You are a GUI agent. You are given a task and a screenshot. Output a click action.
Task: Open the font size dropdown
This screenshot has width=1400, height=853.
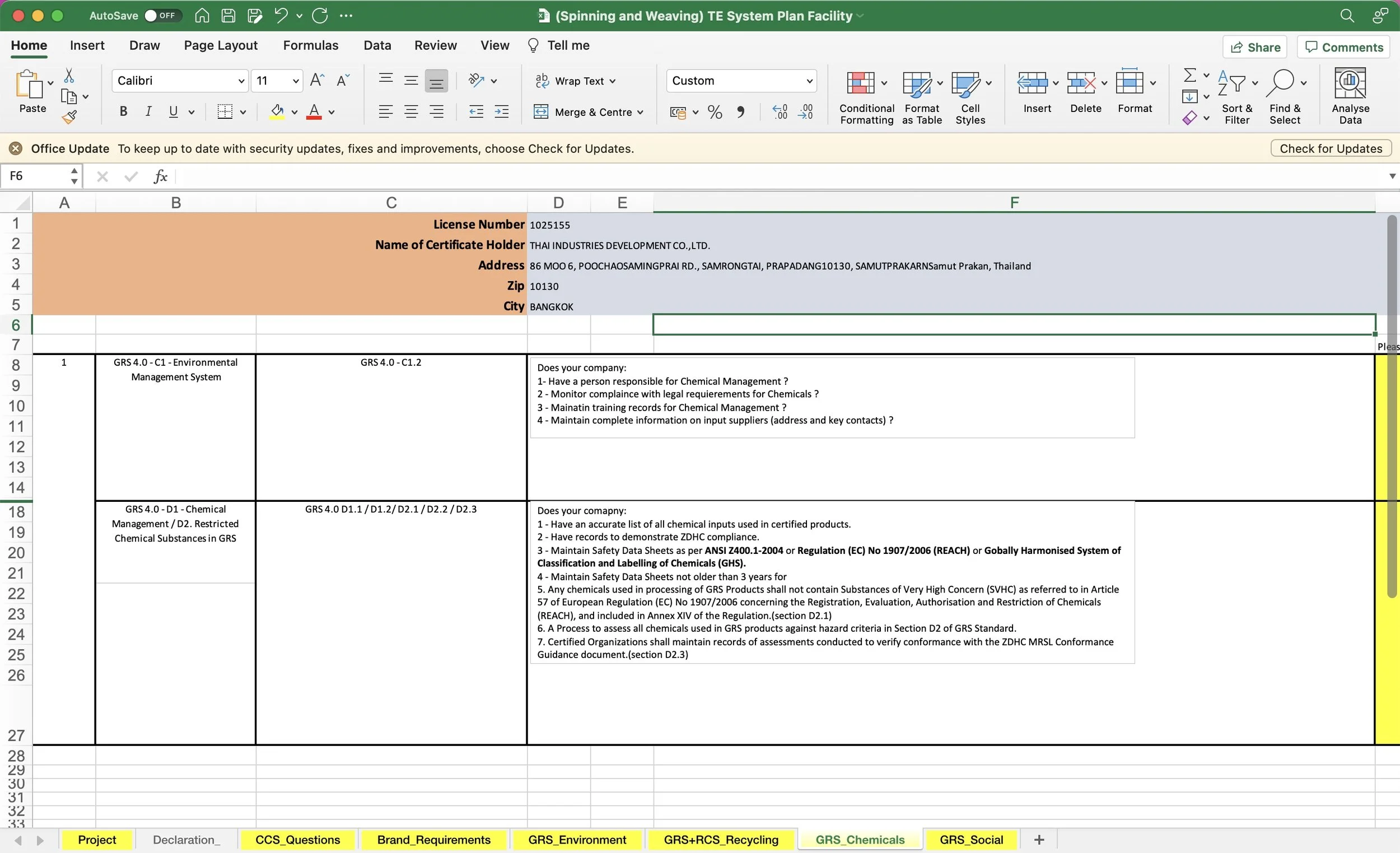coord(296,81)
